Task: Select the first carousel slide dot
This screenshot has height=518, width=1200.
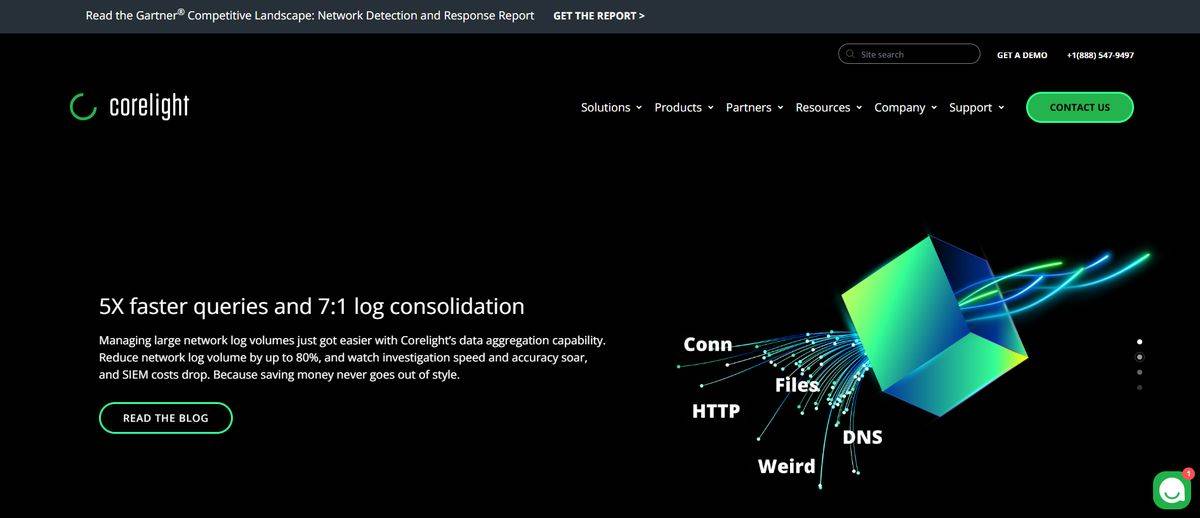Action: coord(1140,342)
